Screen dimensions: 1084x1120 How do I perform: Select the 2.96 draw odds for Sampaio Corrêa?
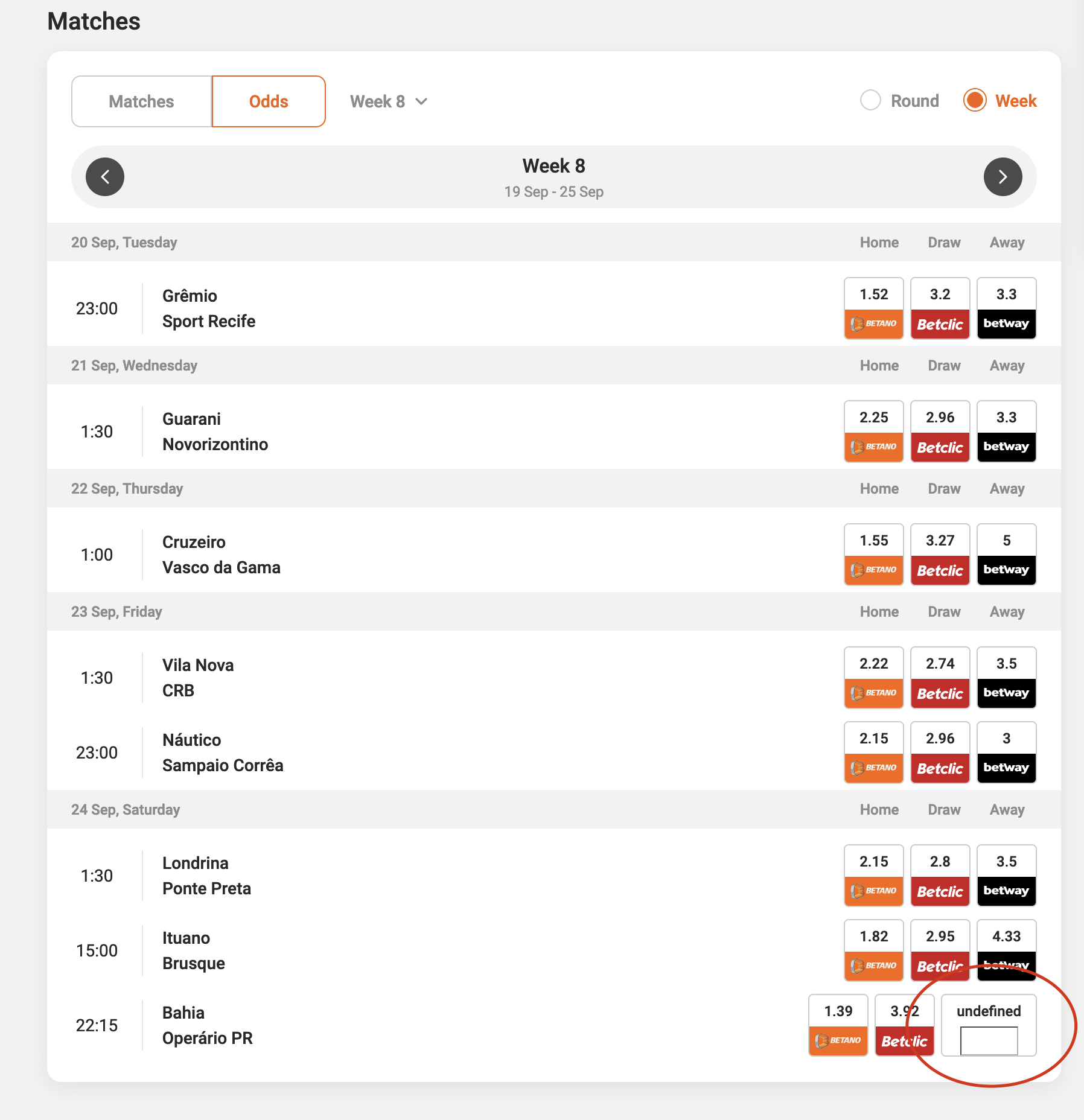coord(940,752)
